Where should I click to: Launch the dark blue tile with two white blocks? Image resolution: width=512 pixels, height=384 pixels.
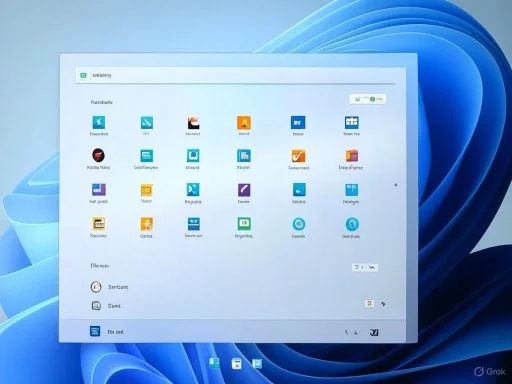click(298, 123)
